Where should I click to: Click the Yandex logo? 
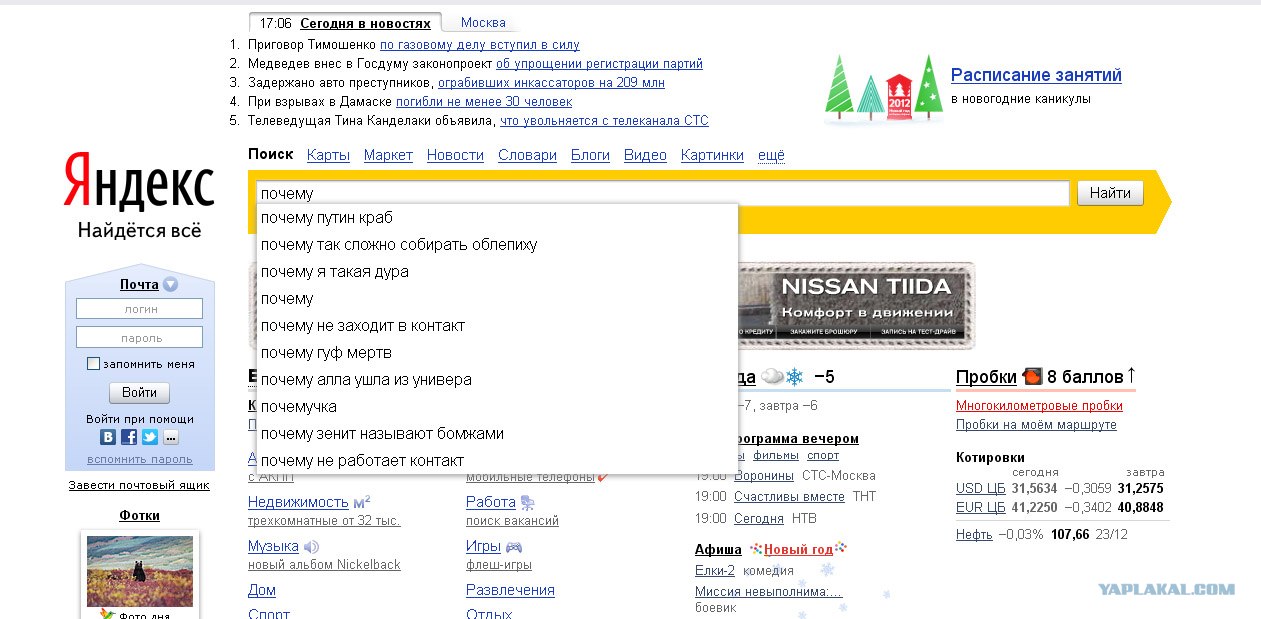click(x=139, y=183)
